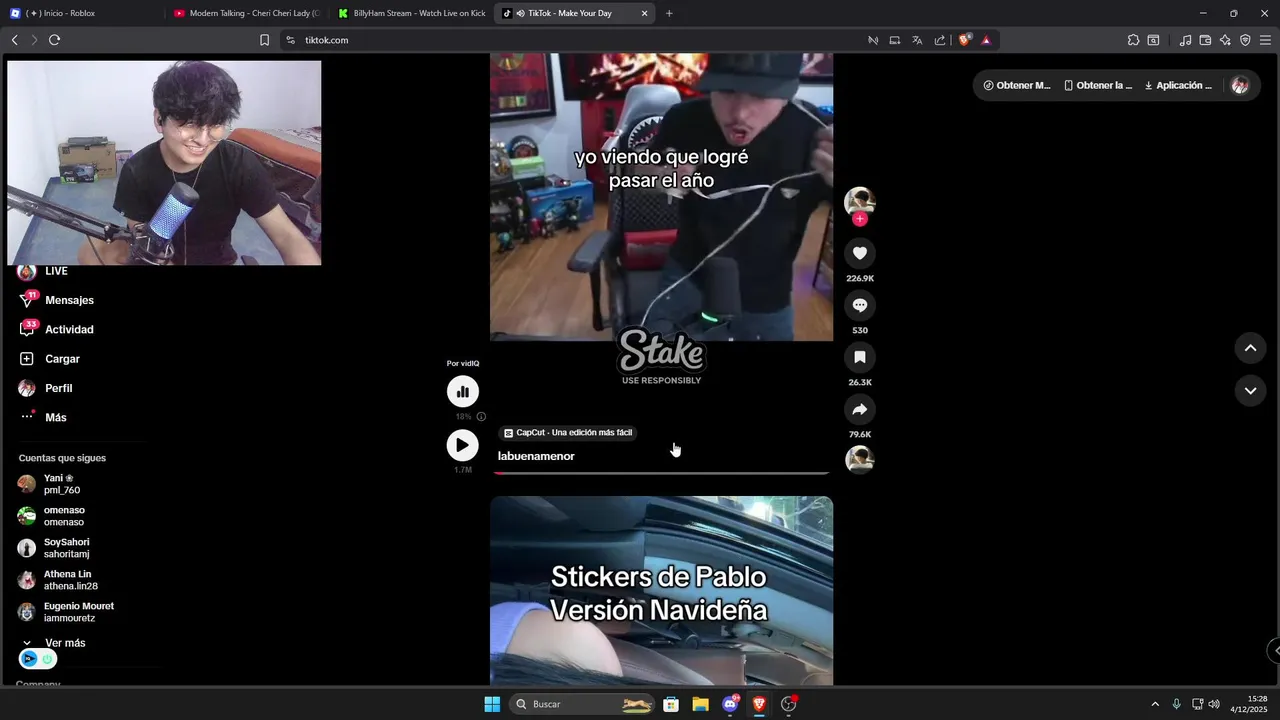The width and height of the screenshot is (1280, 720).
Task: Open the creator's avatar beside the video
Action: point(859,201)
